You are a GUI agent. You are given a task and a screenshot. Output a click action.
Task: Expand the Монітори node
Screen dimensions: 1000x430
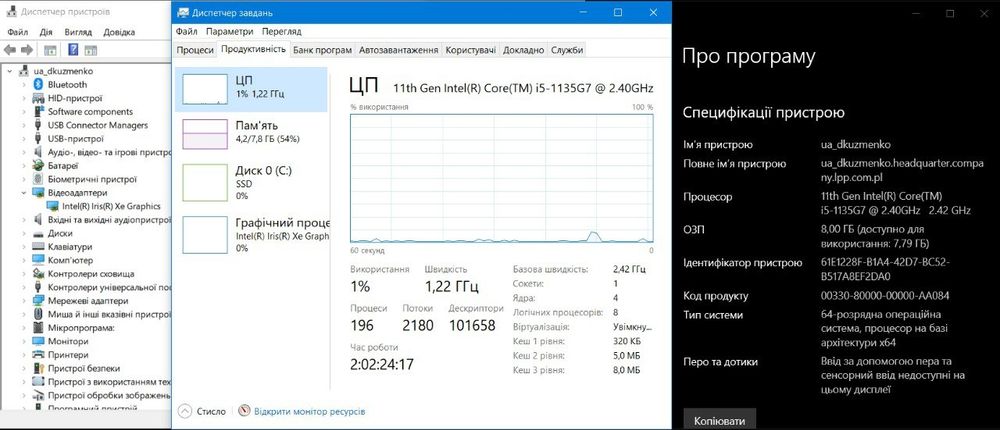[24, 341]
